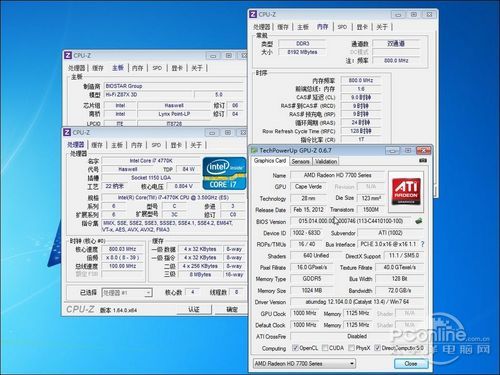Open the 处理器 tab in CPU-Z memory window
This screenshot has width=500, height=375.
(x=261, y=27)
